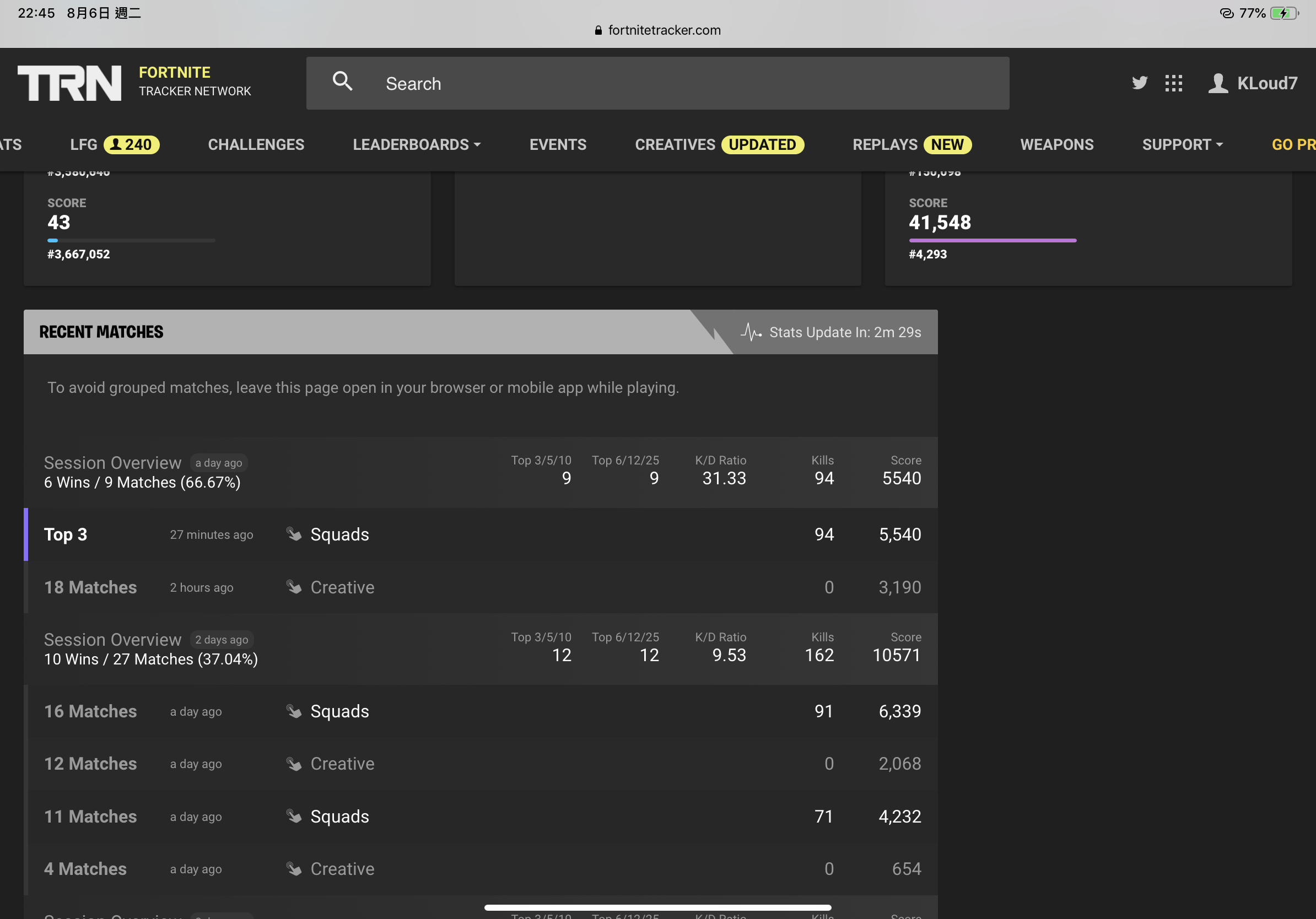This screenshot has height=919, width=1316.
Task: Open the 12 Matches Creative row
Action: [x=481, y=764]
